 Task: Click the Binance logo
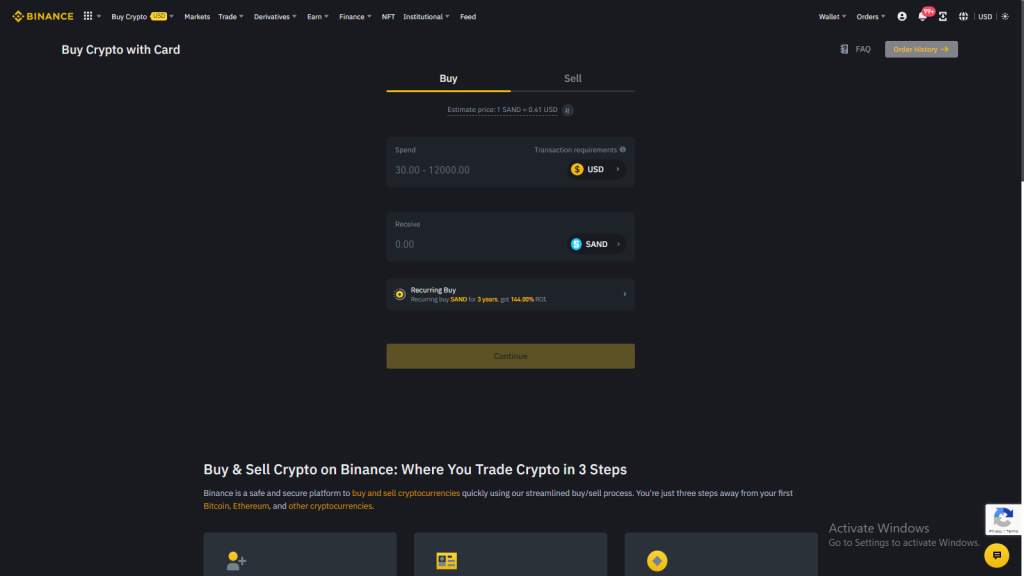click(40, 16)
